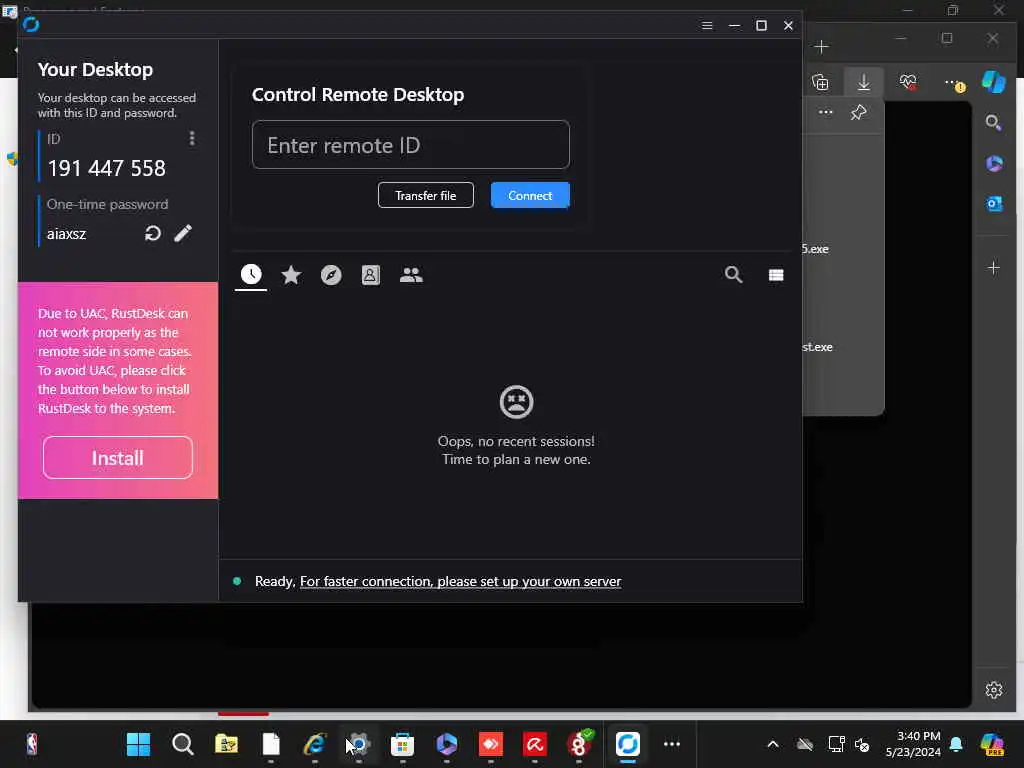
Task: Open the set up your own server link
Action: [460, 581]
